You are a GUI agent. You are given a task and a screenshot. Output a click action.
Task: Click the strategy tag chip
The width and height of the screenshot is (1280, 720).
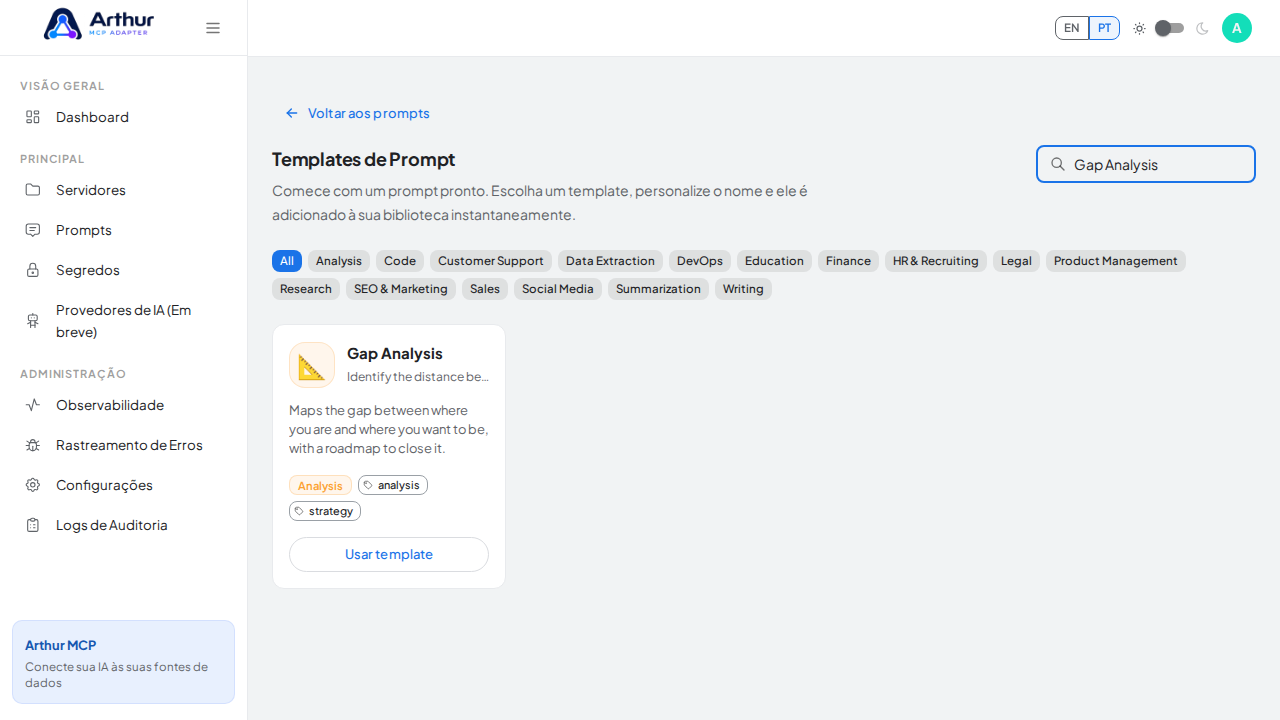click(x=325, y=511)
